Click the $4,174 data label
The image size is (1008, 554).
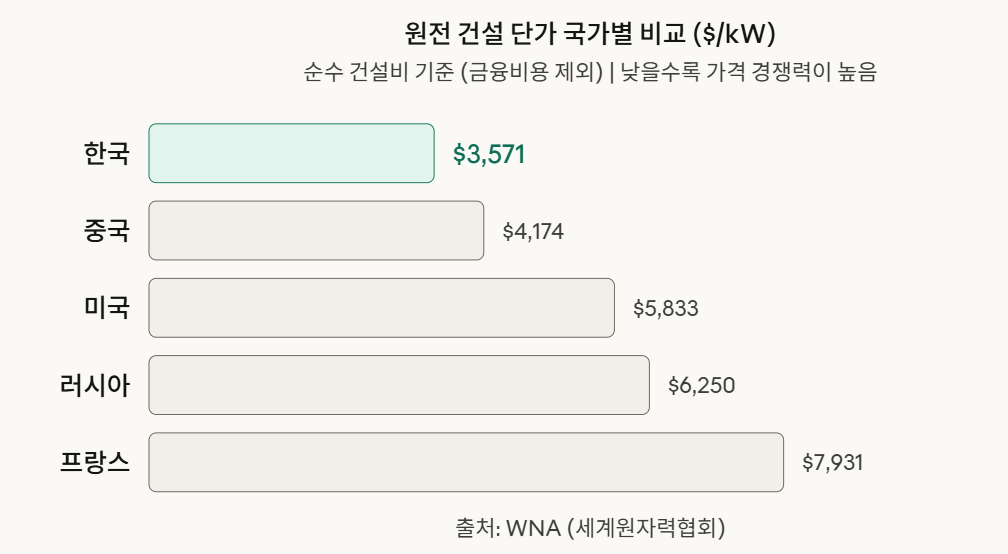pyautogui.click(x=533, y=232)
